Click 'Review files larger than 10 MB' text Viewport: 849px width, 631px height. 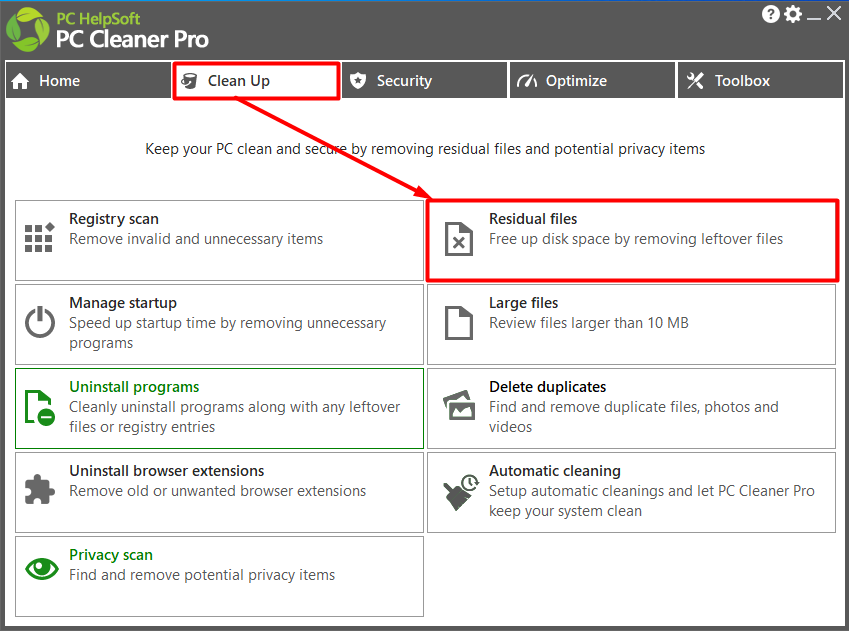coord(589,323)
